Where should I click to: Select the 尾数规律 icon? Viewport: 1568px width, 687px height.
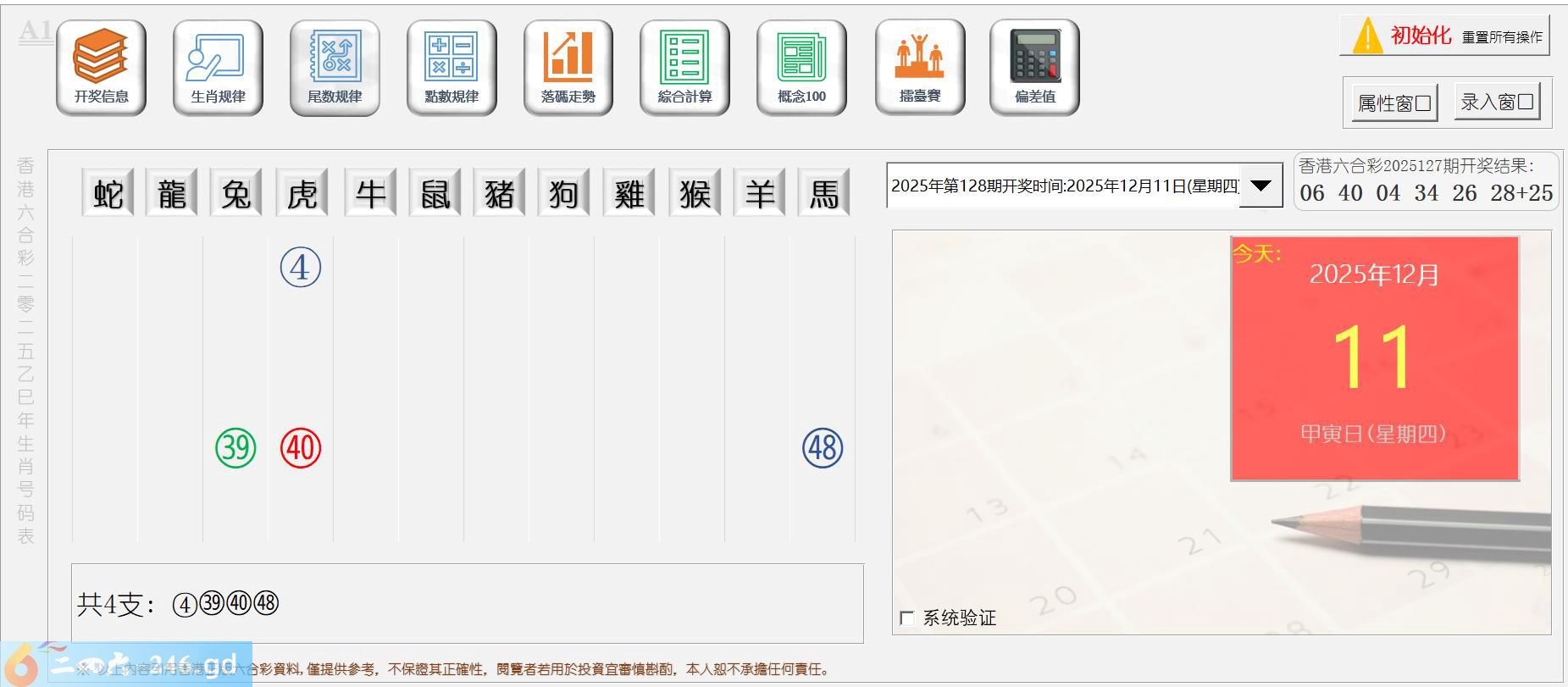coord(335,67)
